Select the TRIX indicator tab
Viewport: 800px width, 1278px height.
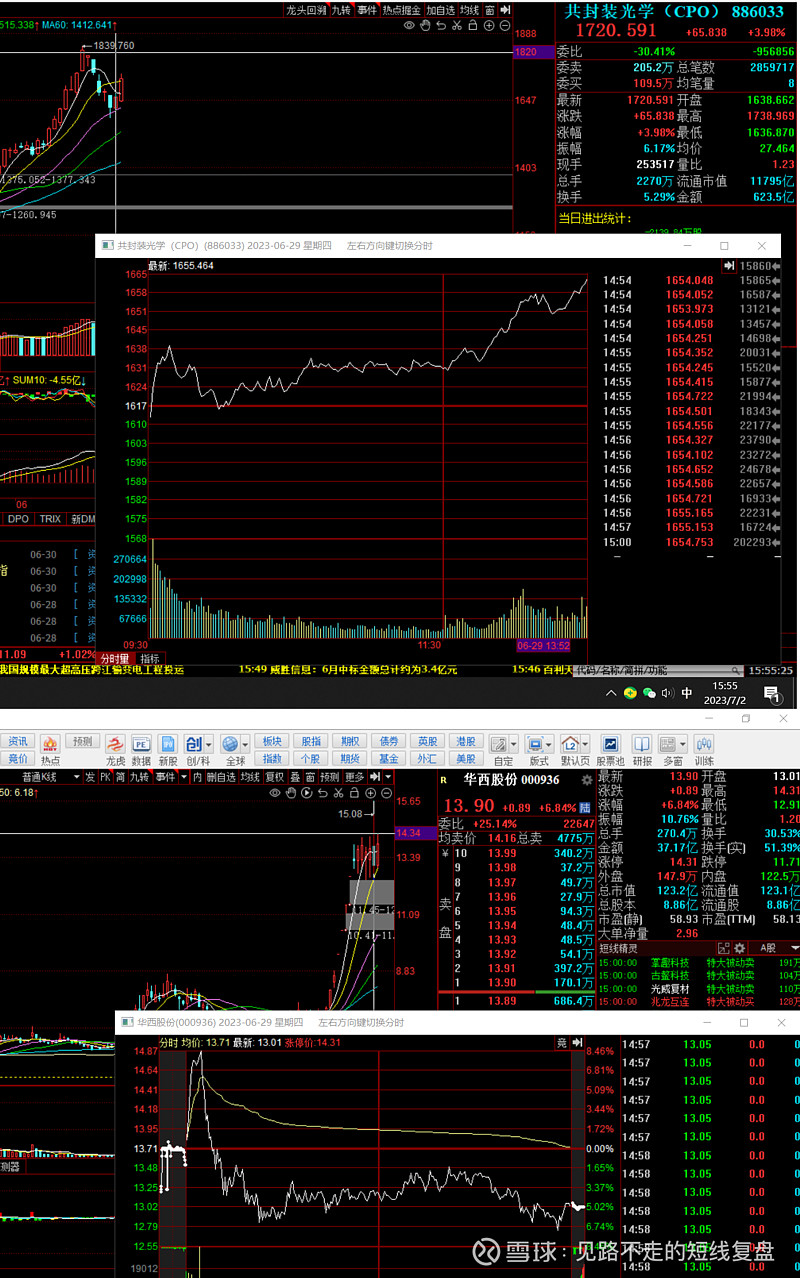point(50,519)
